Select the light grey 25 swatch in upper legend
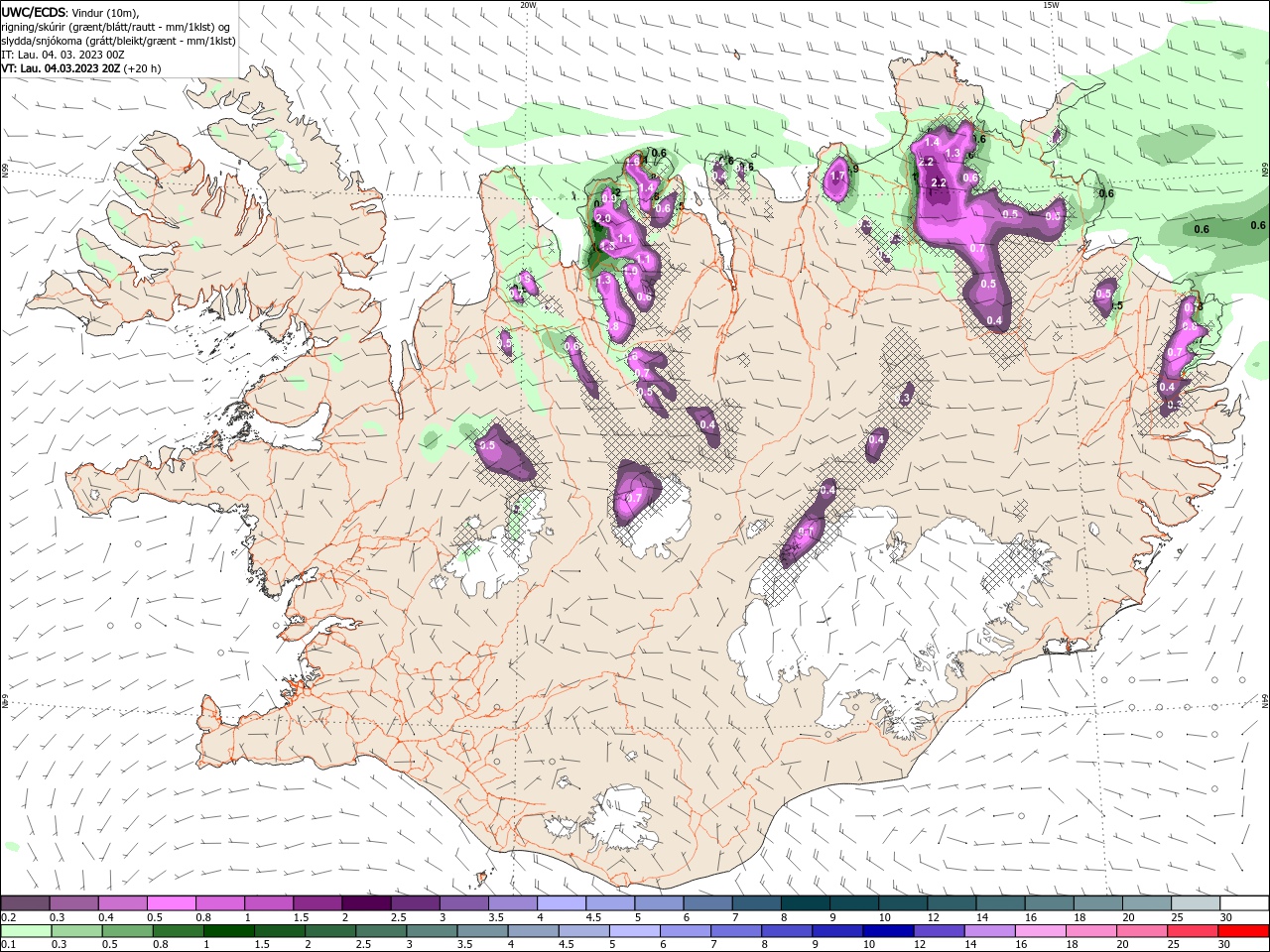The width and height of the screenshot is (1270, 952). [x=1196, y=903]
